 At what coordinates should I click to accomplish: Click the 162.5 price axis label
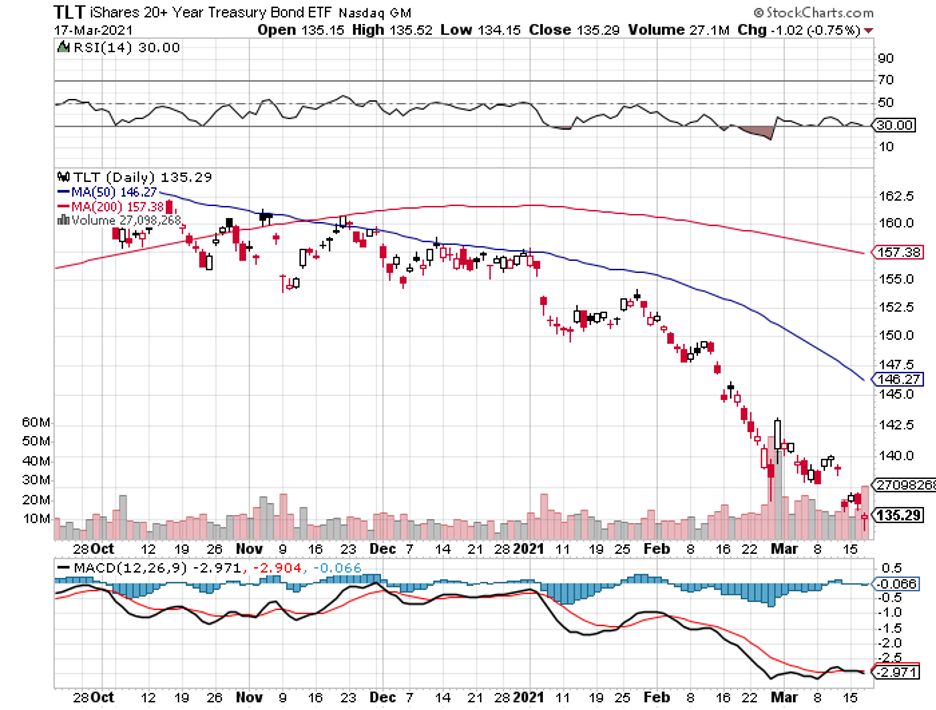pos(896,196)
